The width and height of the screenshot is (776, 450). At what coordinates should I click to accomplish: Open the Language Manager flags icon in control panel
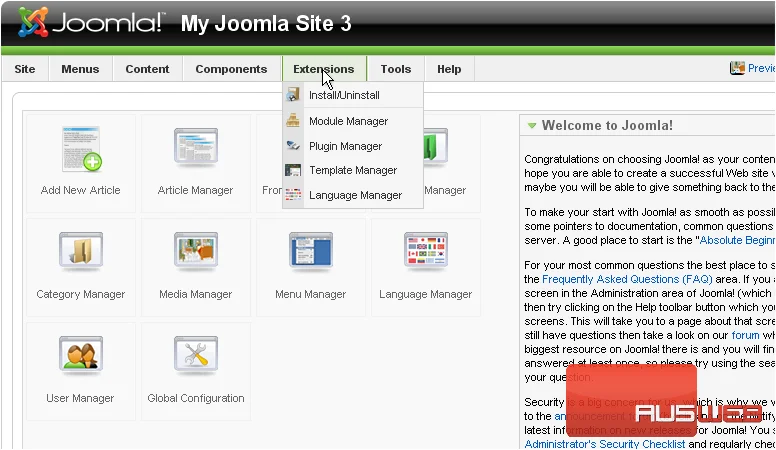coord(426,250)
